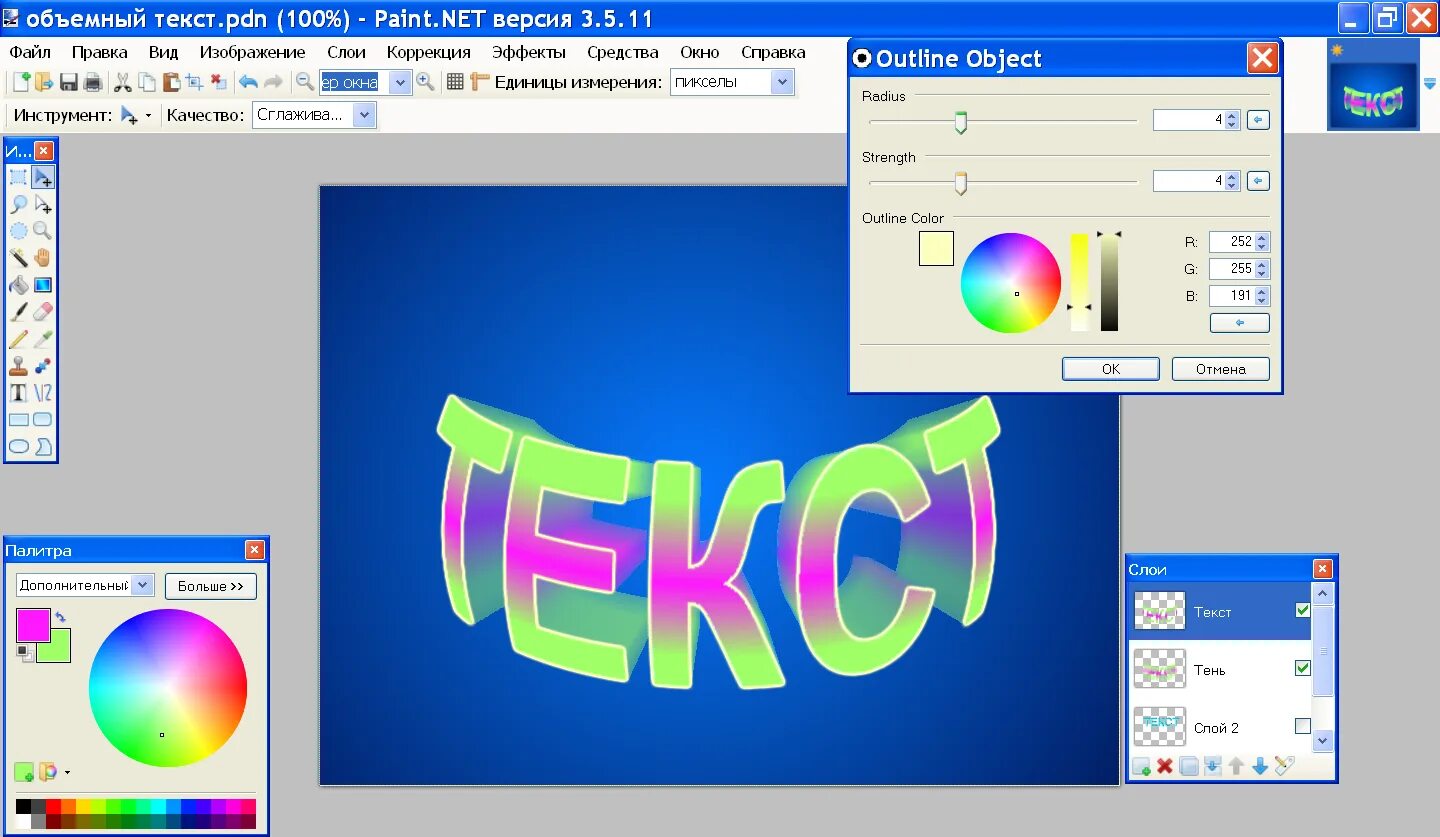Select the Lasso Select tool
The width and height of the screenshot is (1440, 837).
(18, 204)
